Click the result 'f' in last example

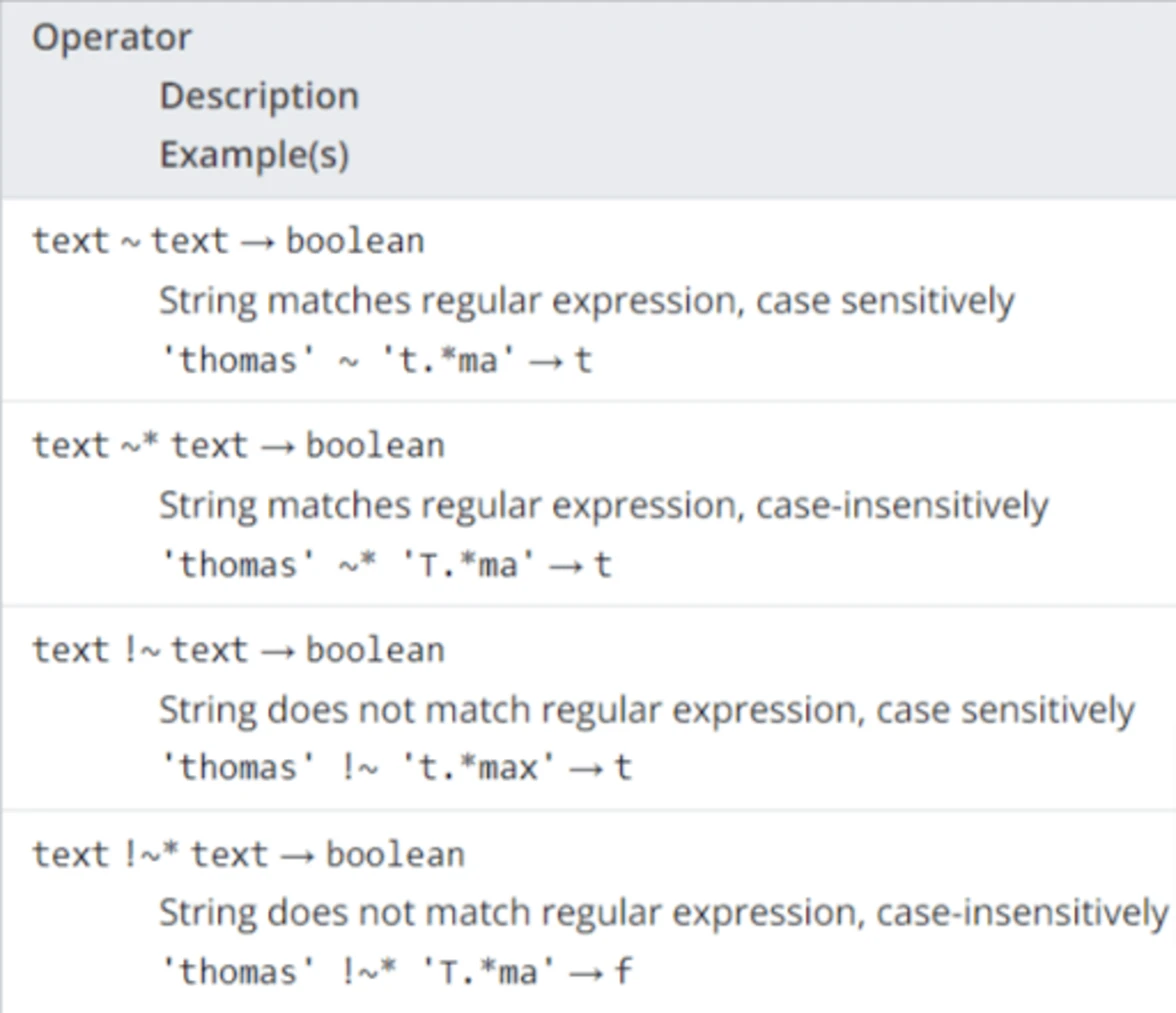click(624, 971)
